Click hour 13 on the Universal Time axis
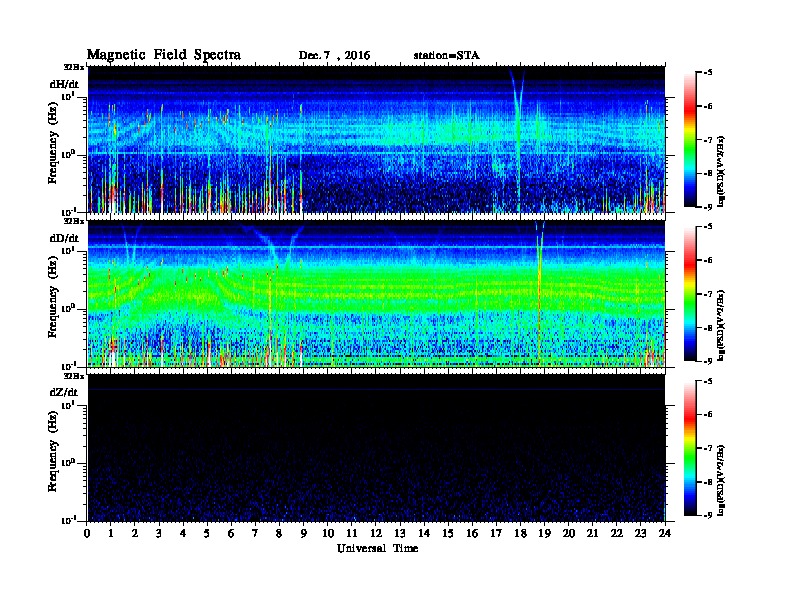The width and height of the screenshot is (792, 612). click(x=400, y=533)
